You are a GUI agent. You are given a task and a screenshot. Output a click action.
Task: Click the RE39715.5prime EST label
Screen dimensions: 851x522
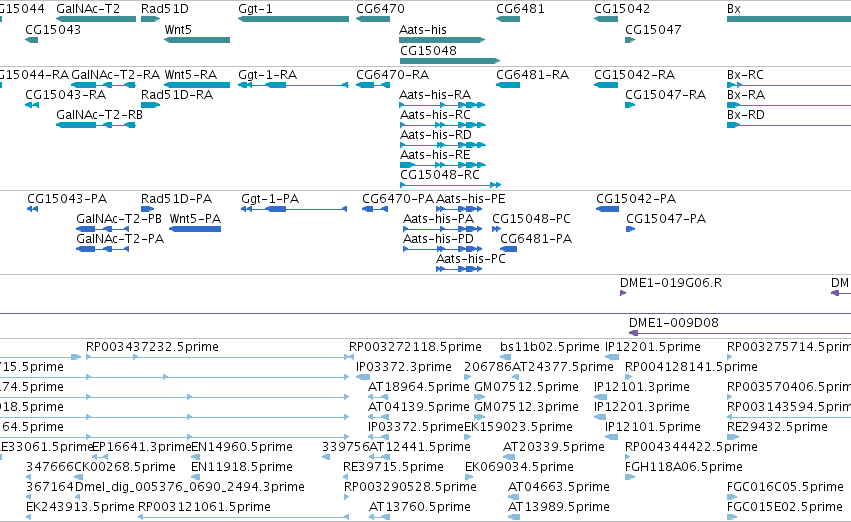pyautogui.click(x=393, y=467)
